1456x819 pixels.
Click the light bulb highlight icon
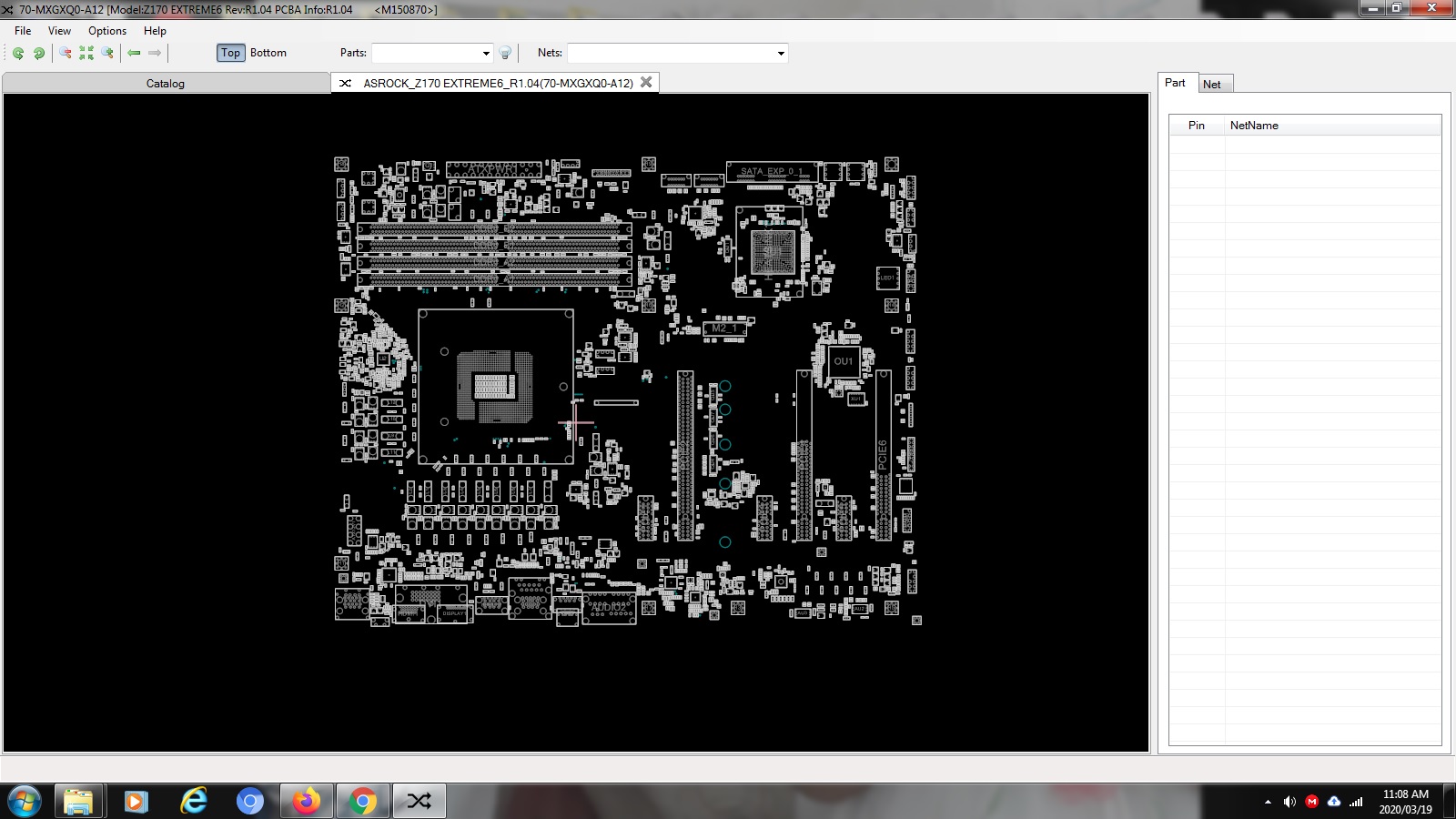point(505,53)
